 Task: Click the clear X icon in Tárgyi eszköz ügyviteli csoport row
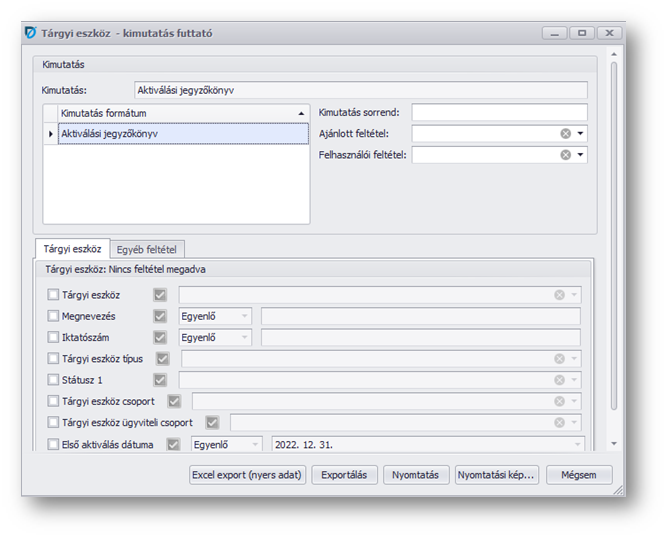point(560,423)
